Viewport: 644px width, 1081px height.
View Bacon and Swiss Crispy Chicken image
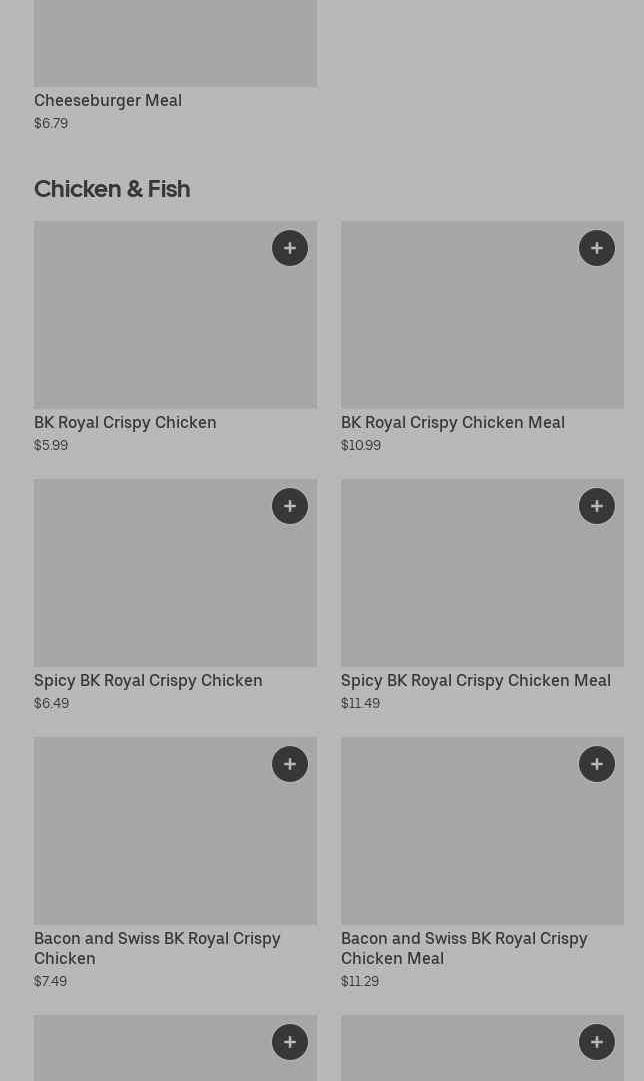pos(175,830)
